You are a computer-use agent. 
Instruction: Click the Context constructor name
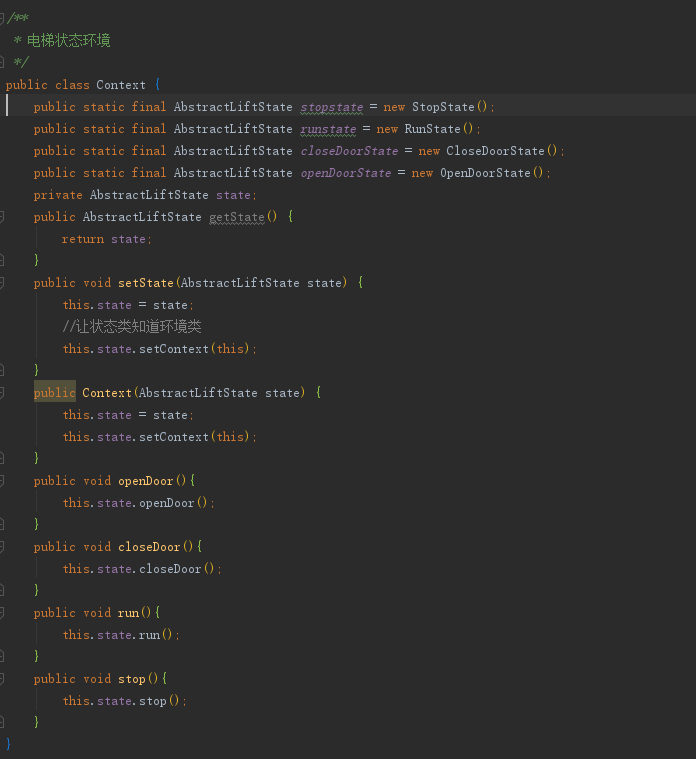(107, 393)
